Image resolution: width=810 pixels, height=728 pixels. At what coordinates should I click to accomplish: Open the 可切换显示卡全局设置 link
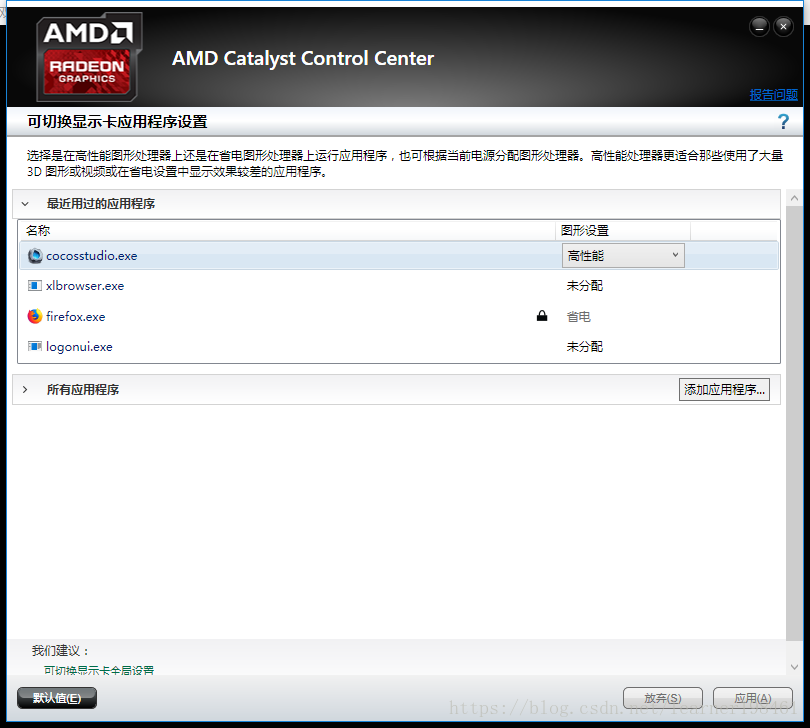[99, 670]
